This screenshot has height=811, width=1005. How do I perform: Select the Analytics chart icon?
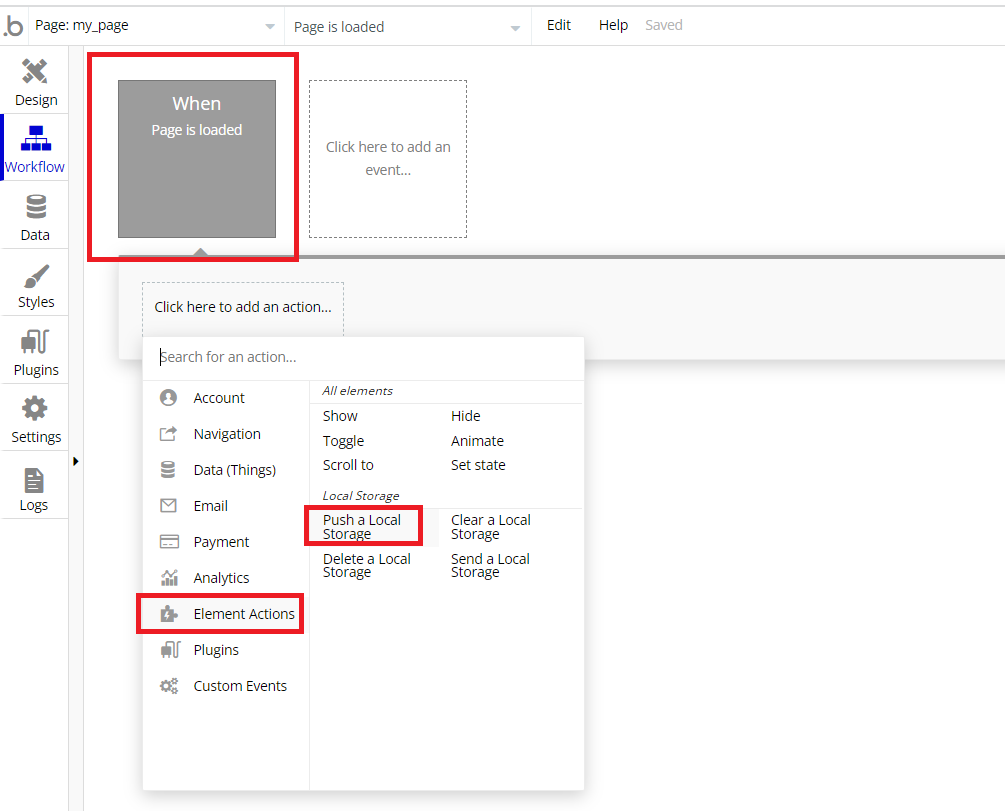[x=169, y=578]
